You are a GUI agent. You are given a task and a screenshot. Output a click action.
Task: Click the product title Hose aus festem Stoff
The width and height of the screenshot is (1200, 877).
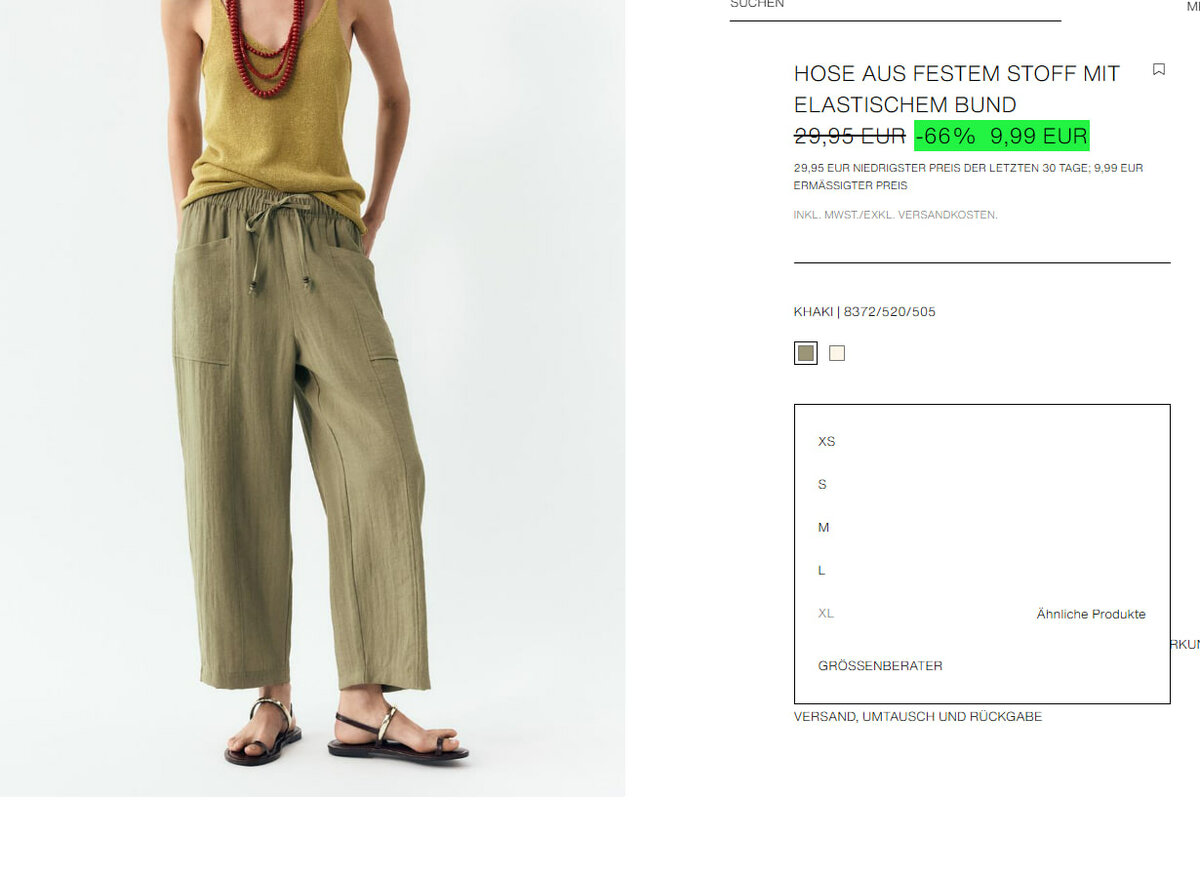click(957, 89)
